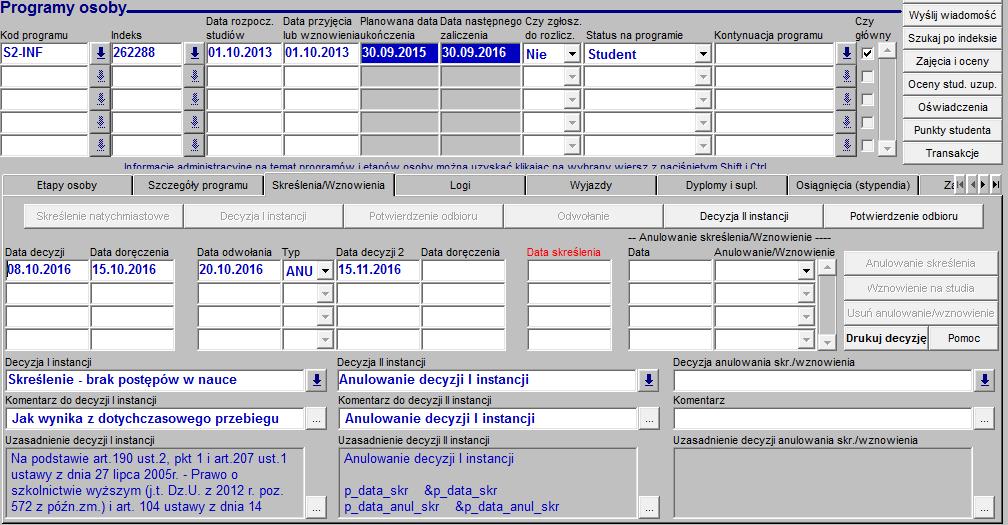1008x525 pixels.
Task: Open editor for Uzasadnienie decyzji anulowania skr./wznowienia
Action: 984,508
